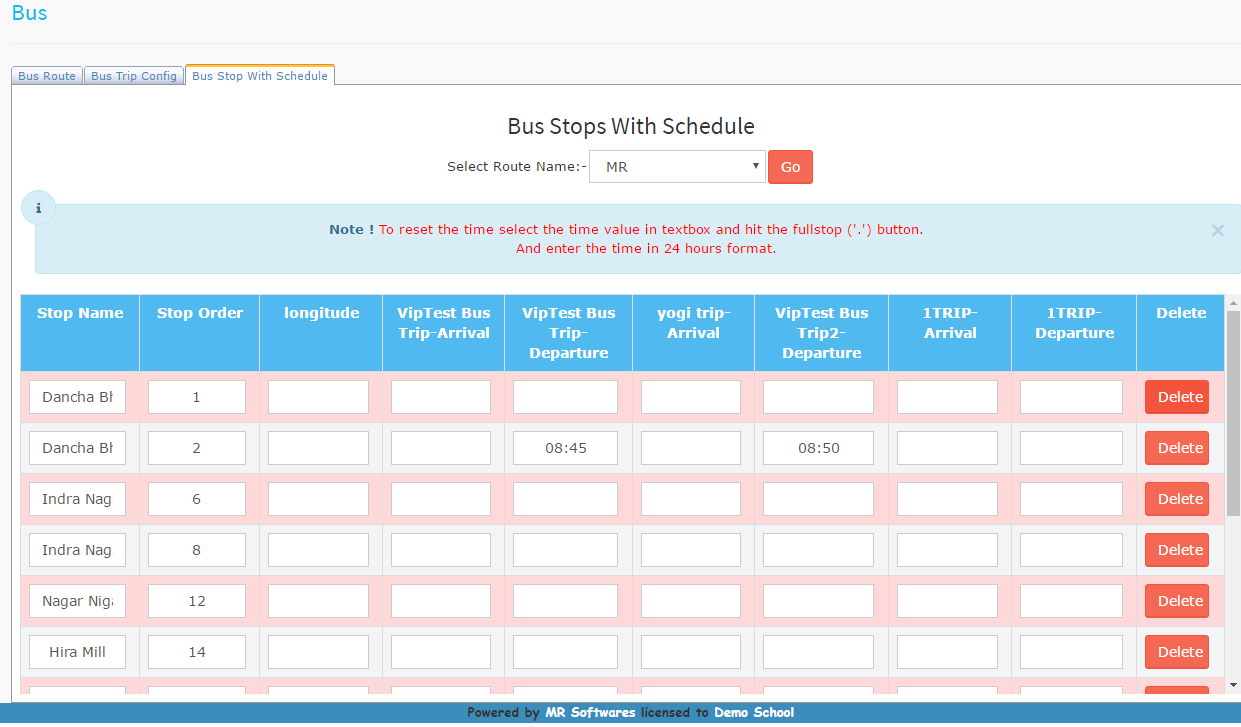Switch to the Bus Route tab
Screen dimensions: 1241x727
coord(47,76)
